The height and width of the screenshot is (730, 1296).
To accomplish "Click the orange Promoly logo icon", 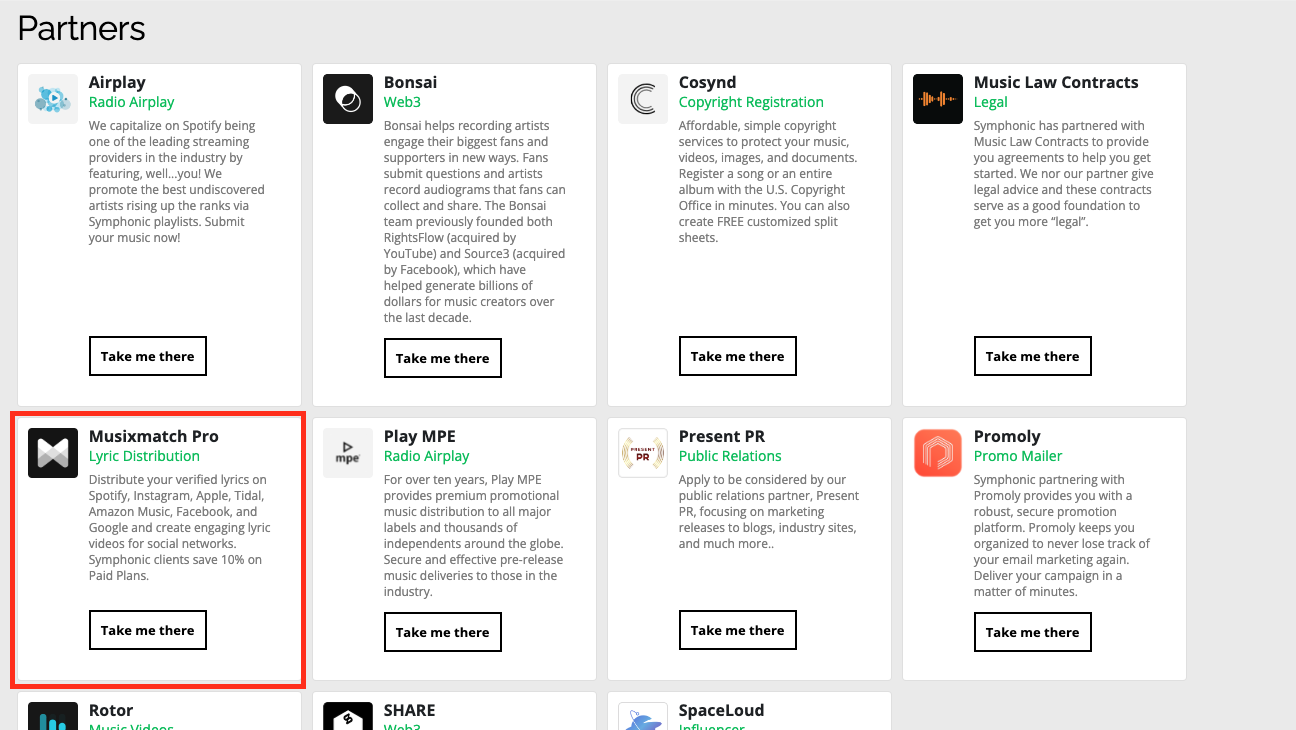I will [938, 453].
